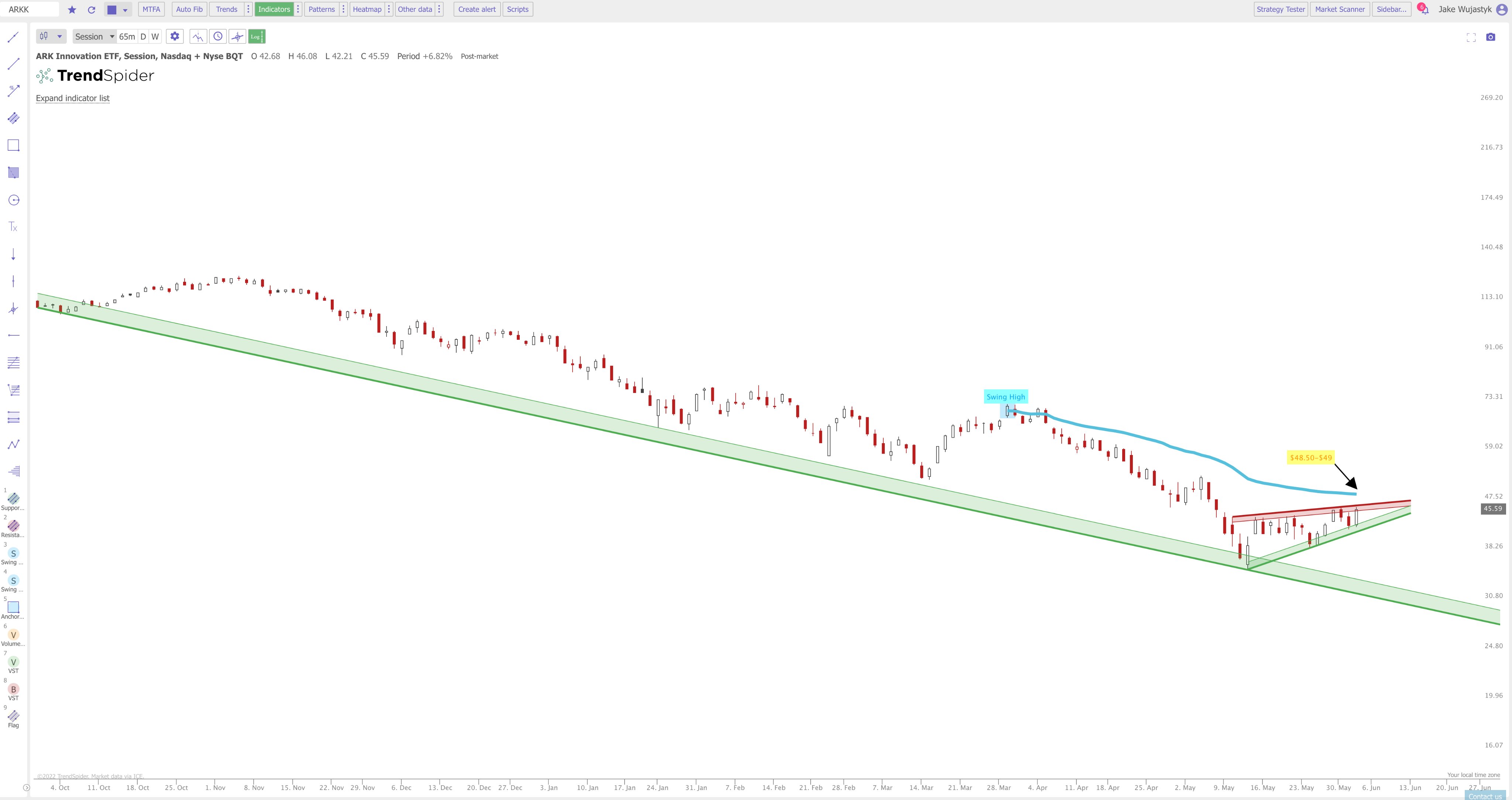Click Expand indicator list link
The image size is (1512, 800).
pos(73,98)
